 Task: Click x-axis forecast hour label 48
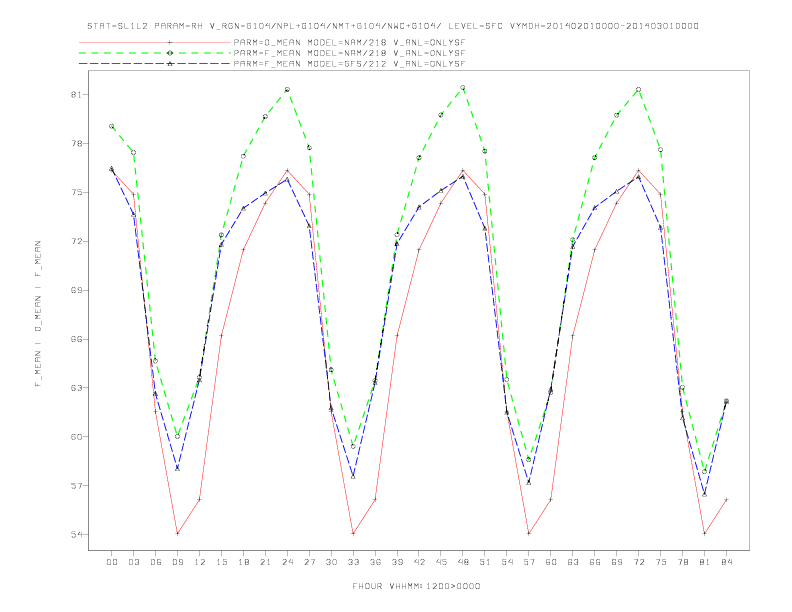point(463,562)
